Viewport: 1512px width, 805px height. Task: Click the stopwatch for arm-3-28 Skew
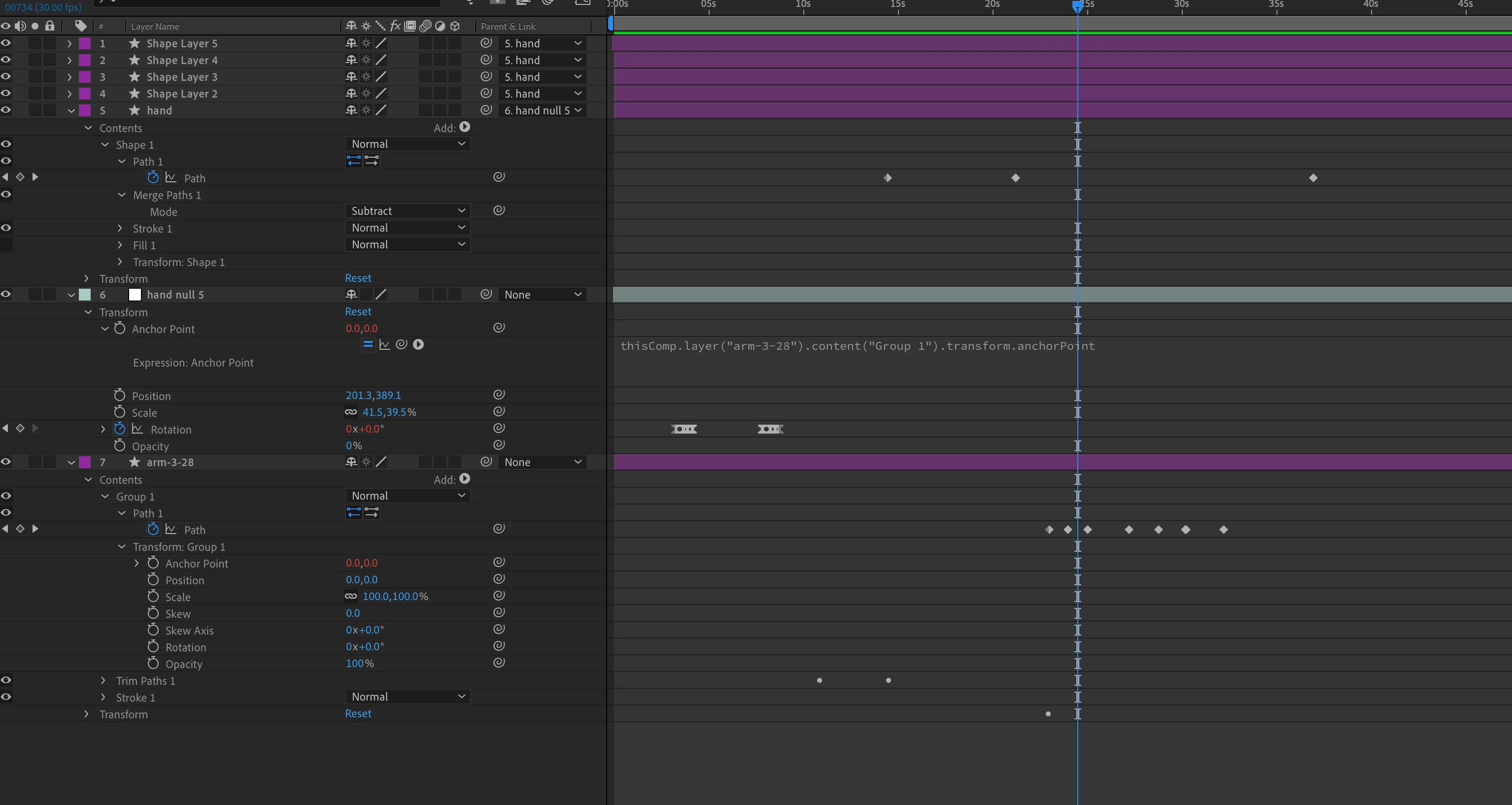(x=153, y=613)
